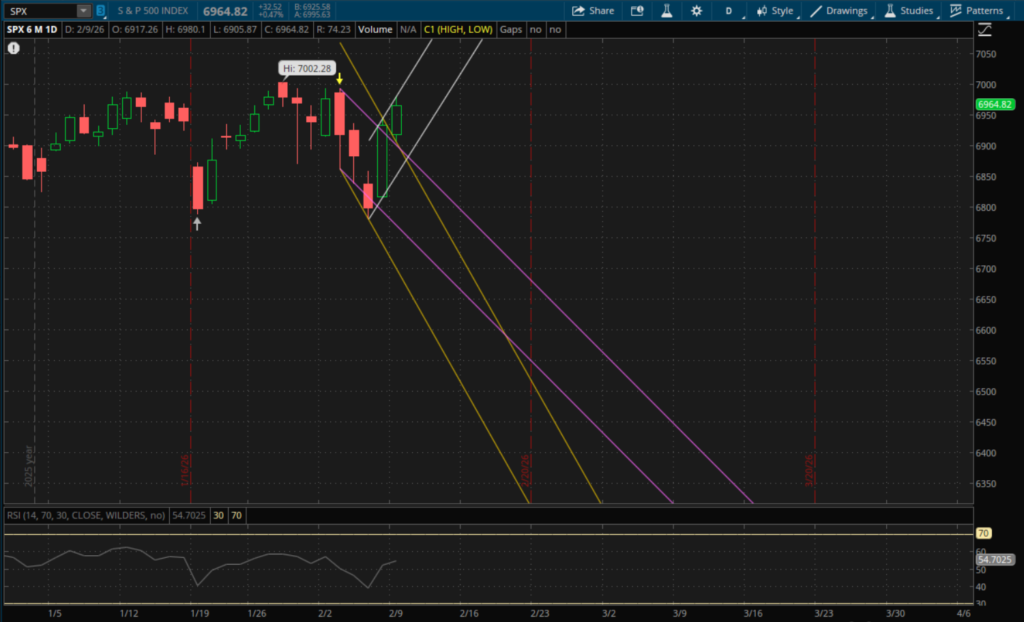Click the white up arrow below 1/19 candle
This screenshot has width=1024, height=622.
tap(197, 224)
